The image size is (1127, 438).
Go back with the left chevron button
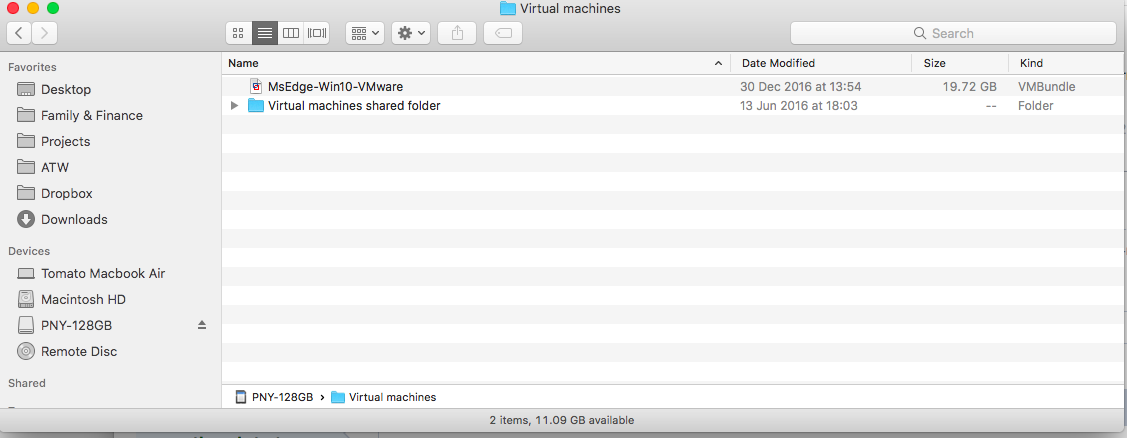(19, 33)
